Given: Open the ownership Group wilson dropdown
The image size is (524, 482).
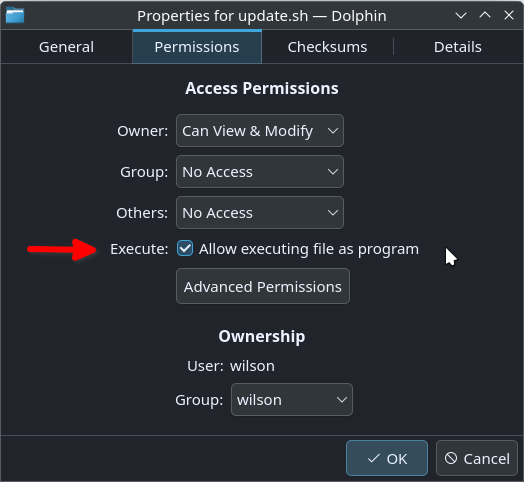Looking at the screenshot, I should click(x=292, y=400).
